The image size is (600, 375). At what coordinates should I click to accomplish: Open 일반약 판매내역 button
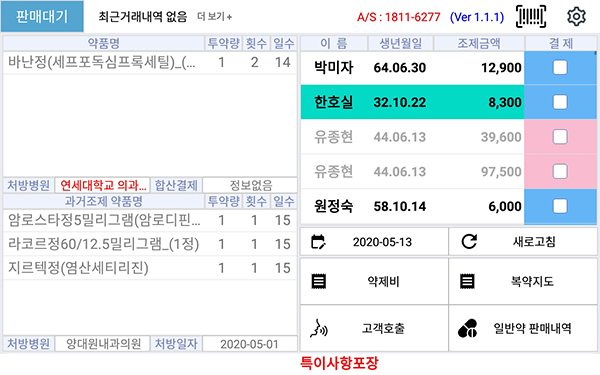(523, 328)
